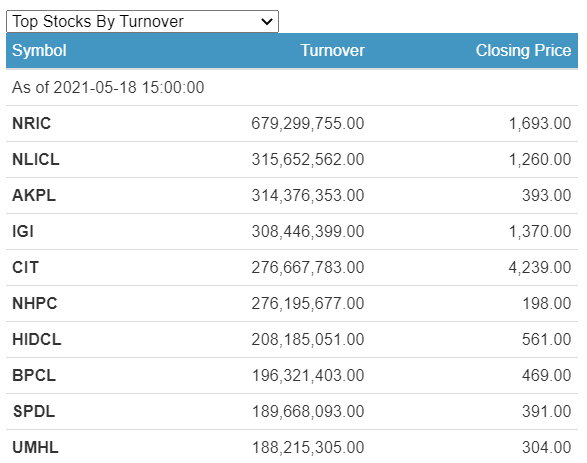
Task: Click NHPC closing price 198.00
Action: 547,303
